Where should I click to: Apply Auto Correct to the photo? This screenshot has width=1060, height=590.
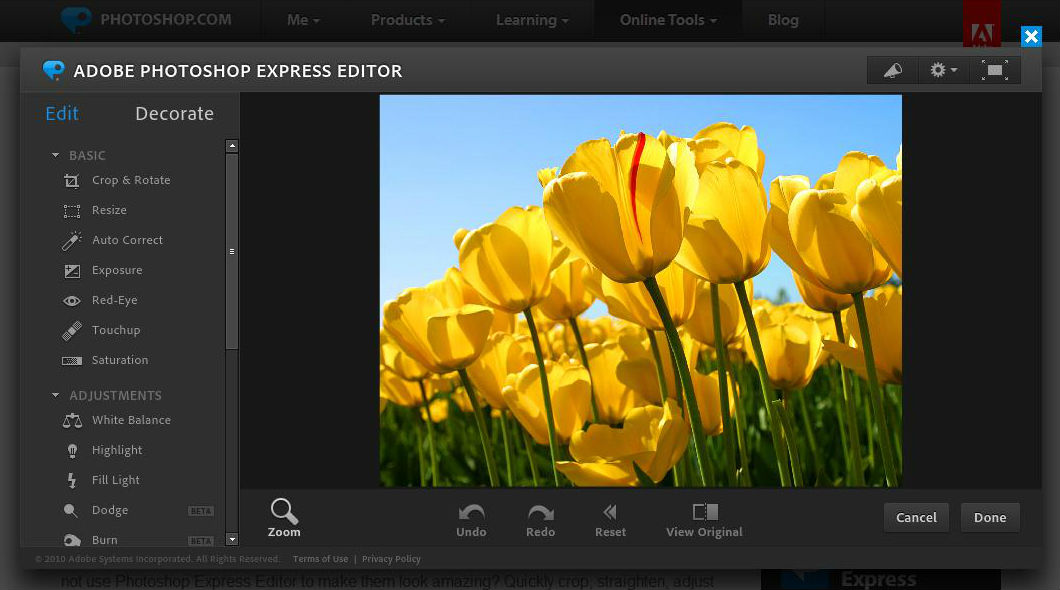pyautogui.click(x=127, y=240)
